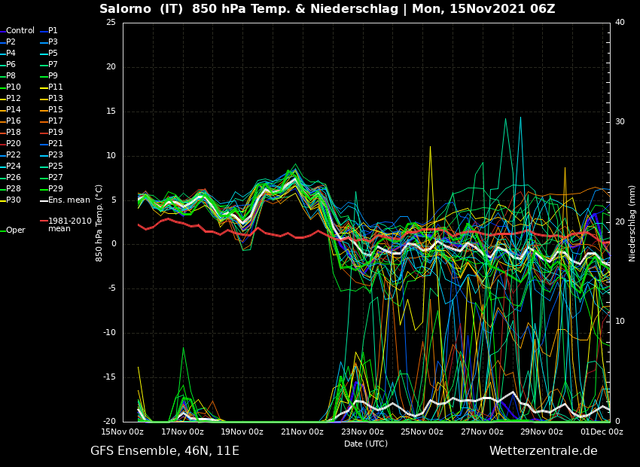
Task: Click the 15 temperature tick label
Action: click(111, 111)
